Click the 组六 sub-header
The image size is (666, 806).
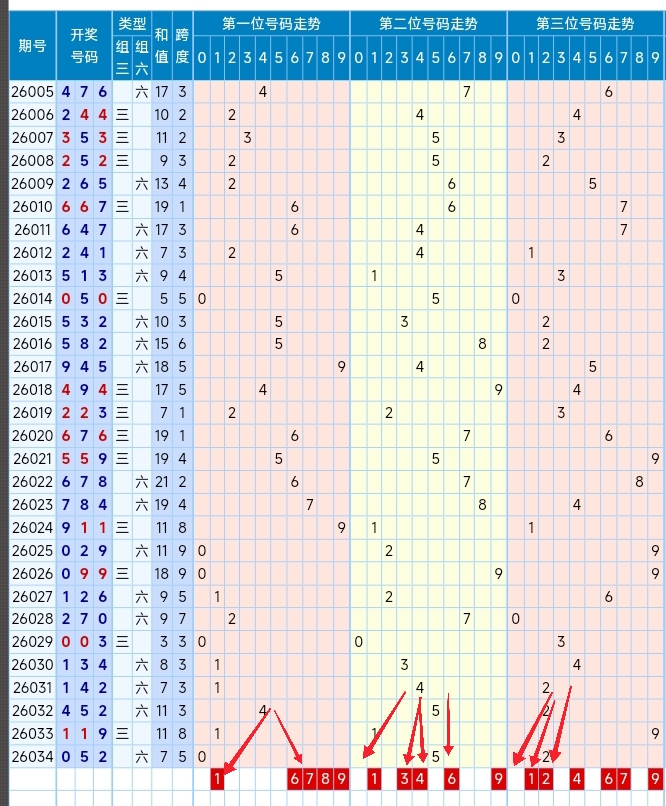pos(142,58)
